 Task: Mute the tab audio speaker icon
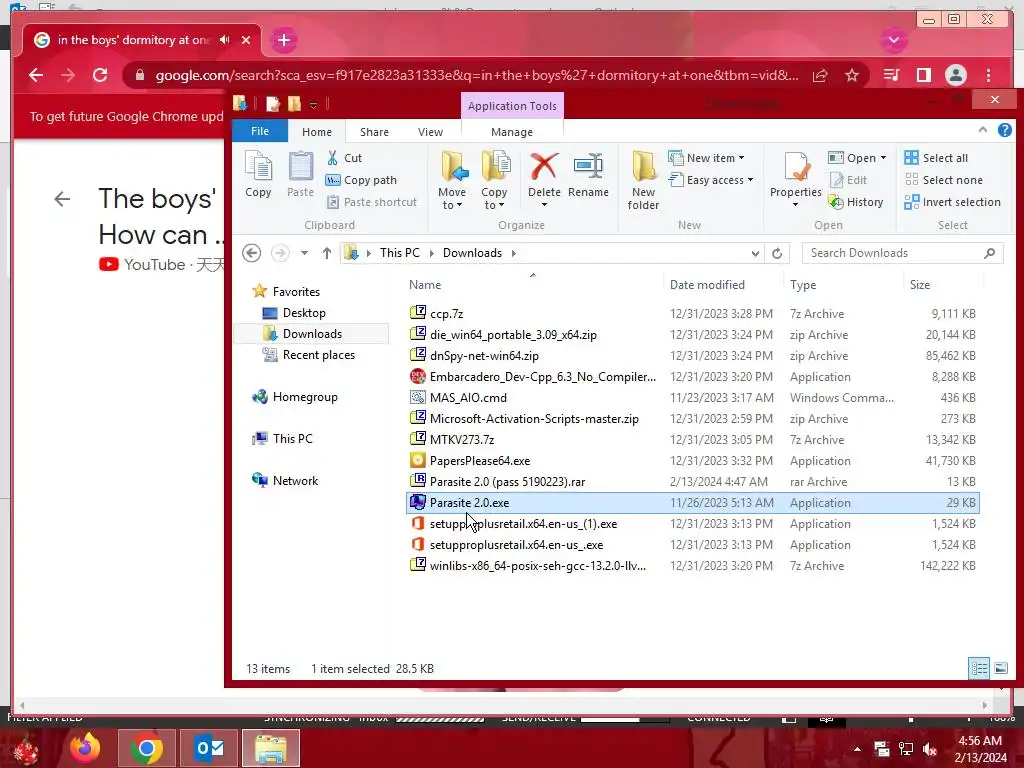click(225, 40)
